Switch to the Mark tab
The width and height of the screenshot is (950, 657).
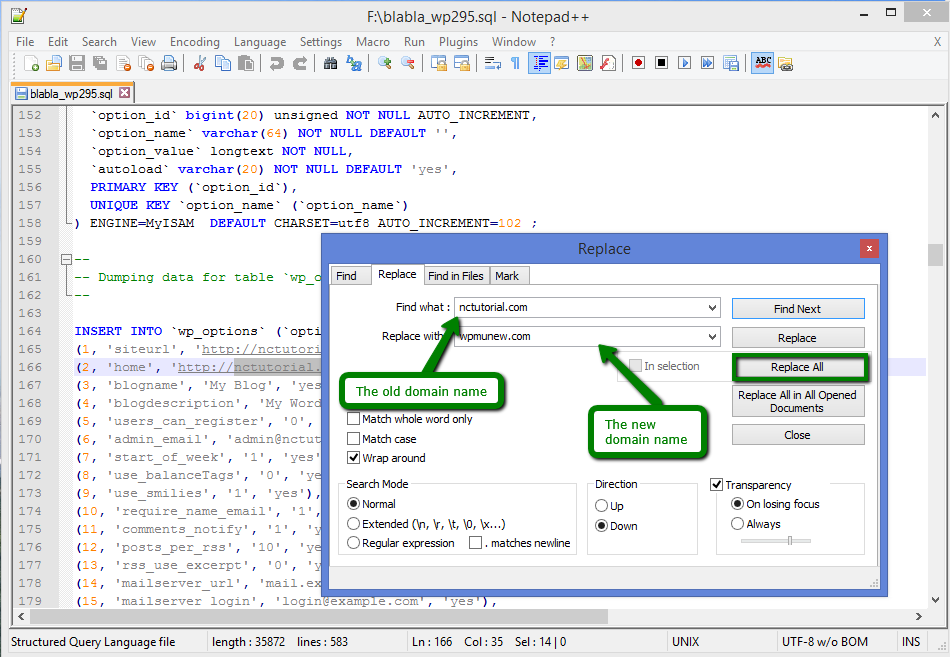coord(508,276)
